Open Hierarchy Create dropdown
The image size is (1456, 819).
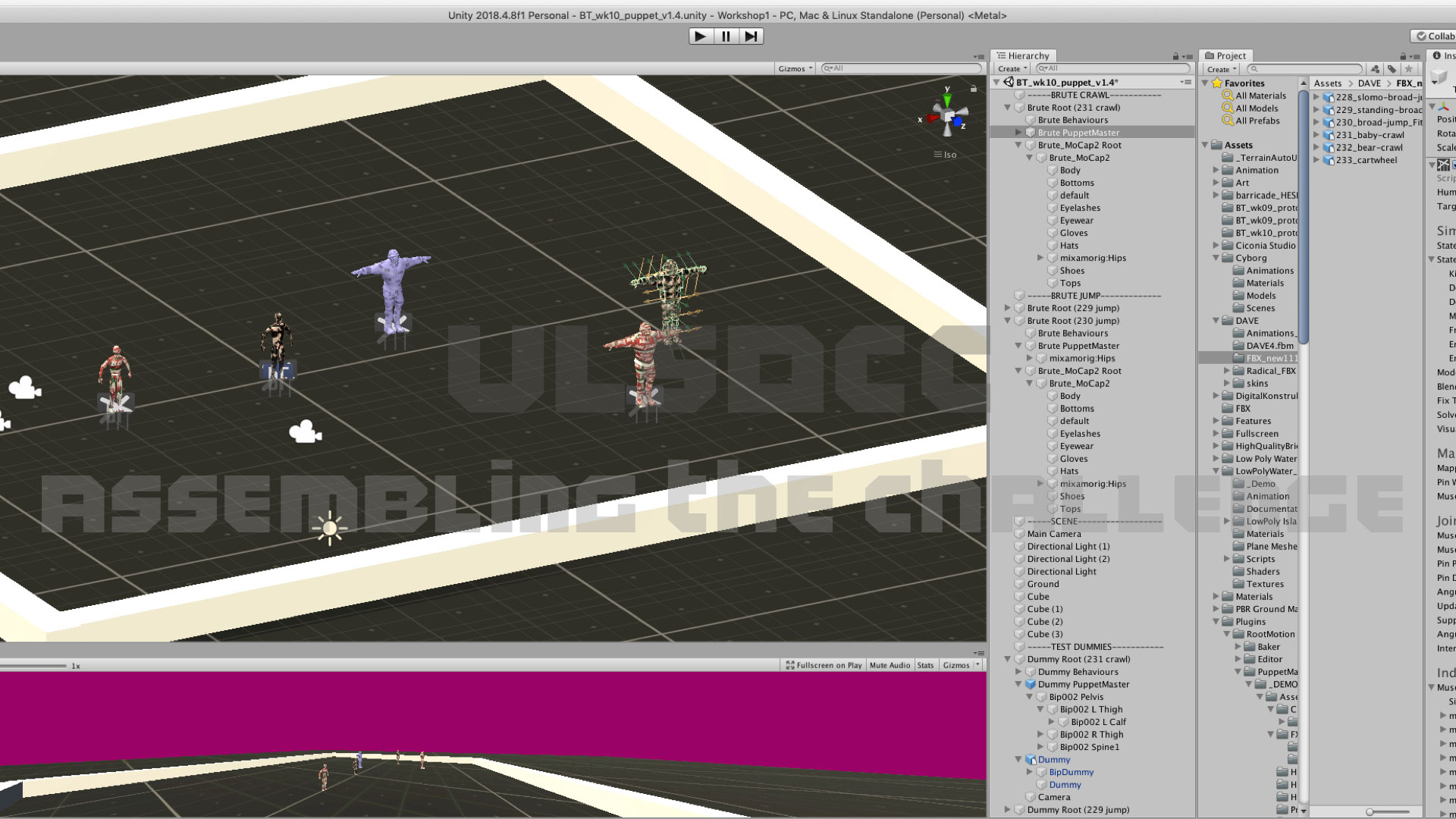pos(1012,69)
